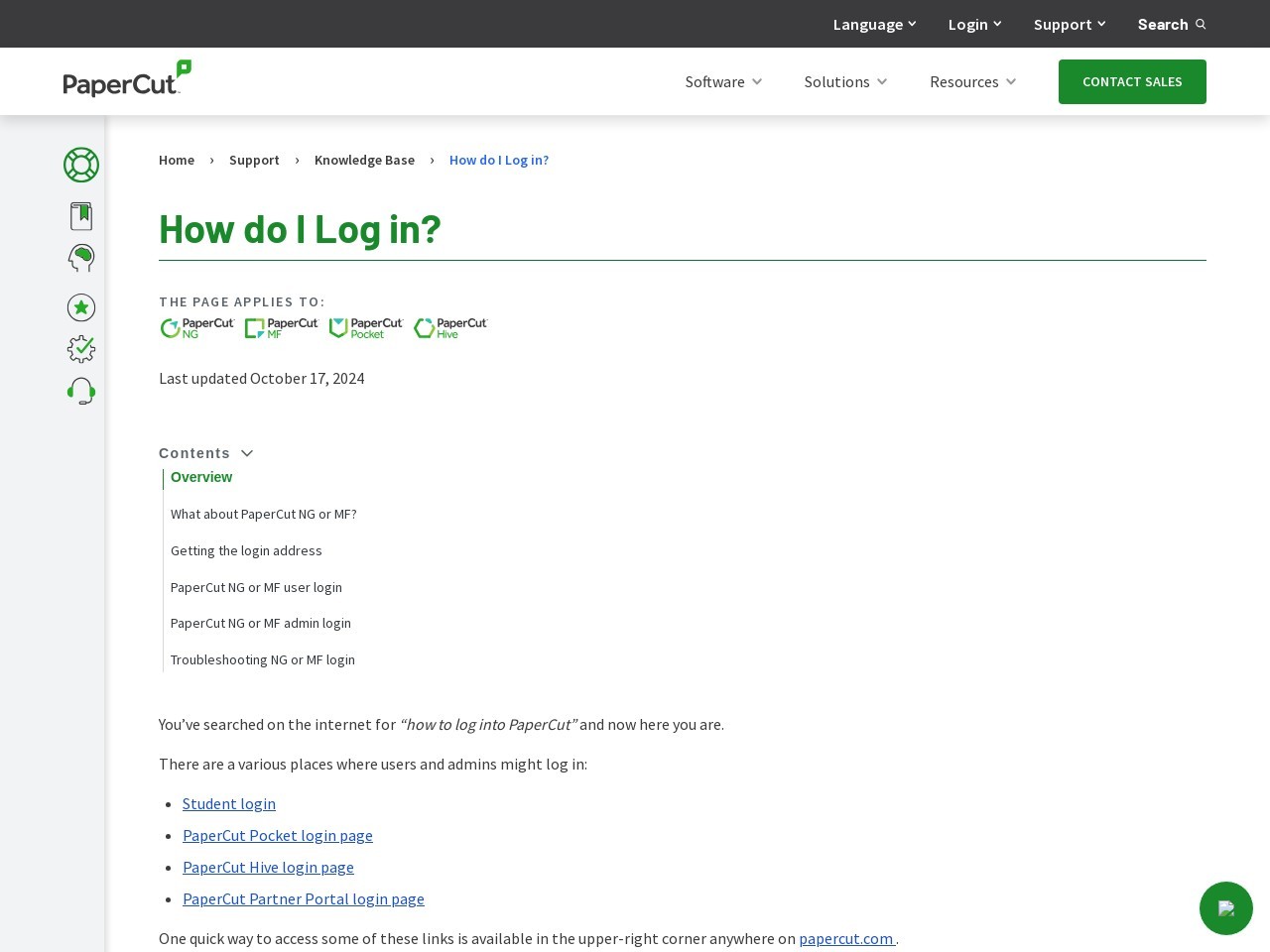
Task: Open the chat widget bubble
Action: tap(1226, 908)
